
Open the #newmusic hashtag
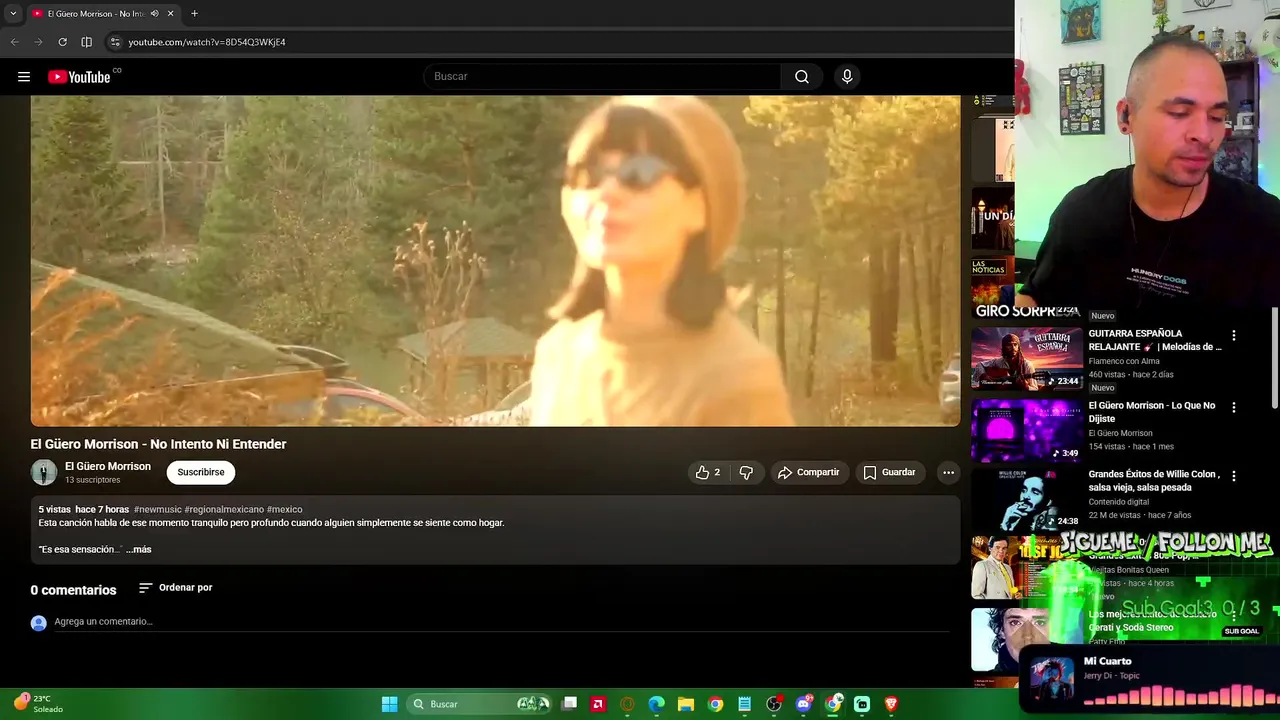[157, 509]
